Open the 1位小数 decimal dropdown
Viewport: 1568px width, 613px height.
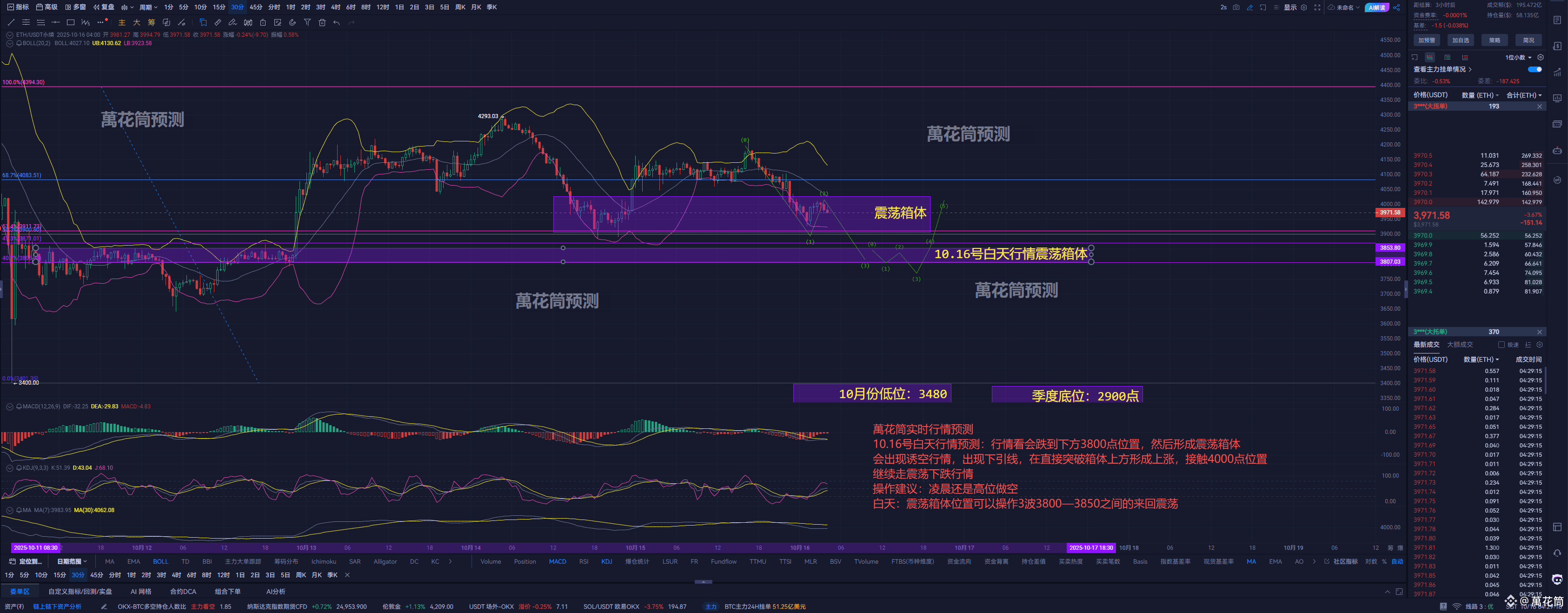point(1518,57)
